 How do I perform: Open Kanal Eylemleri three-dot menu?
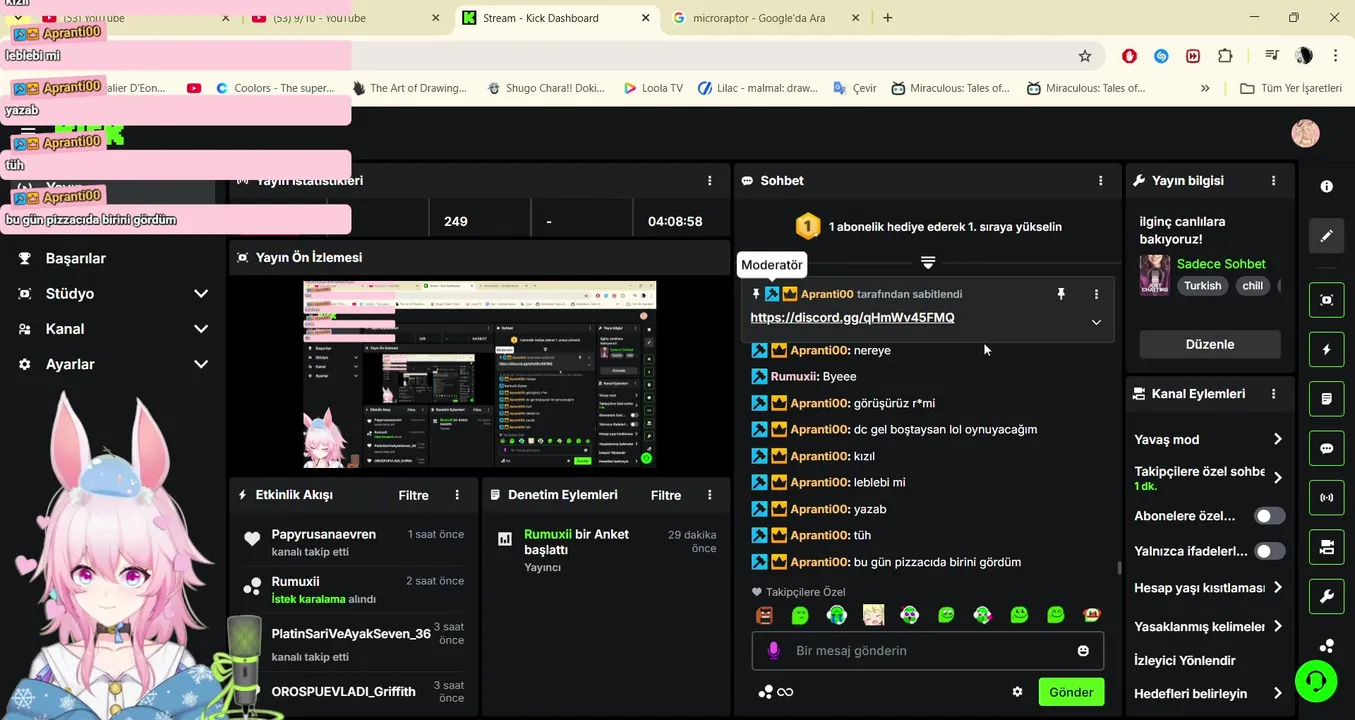point(1273,394)
